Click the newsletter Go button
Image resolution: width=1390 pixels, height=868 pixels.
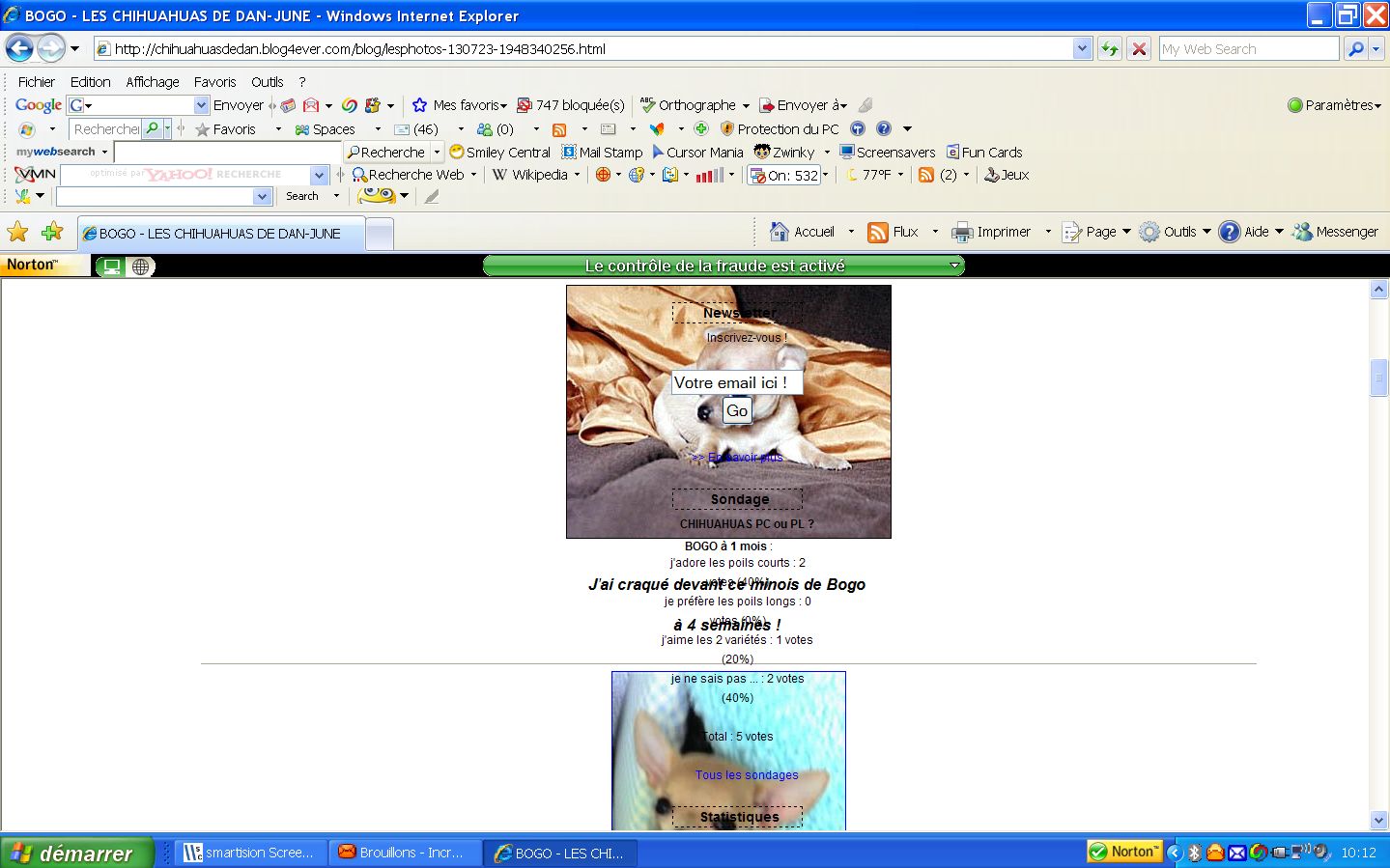pyautogui.click(x=737, y=410)
